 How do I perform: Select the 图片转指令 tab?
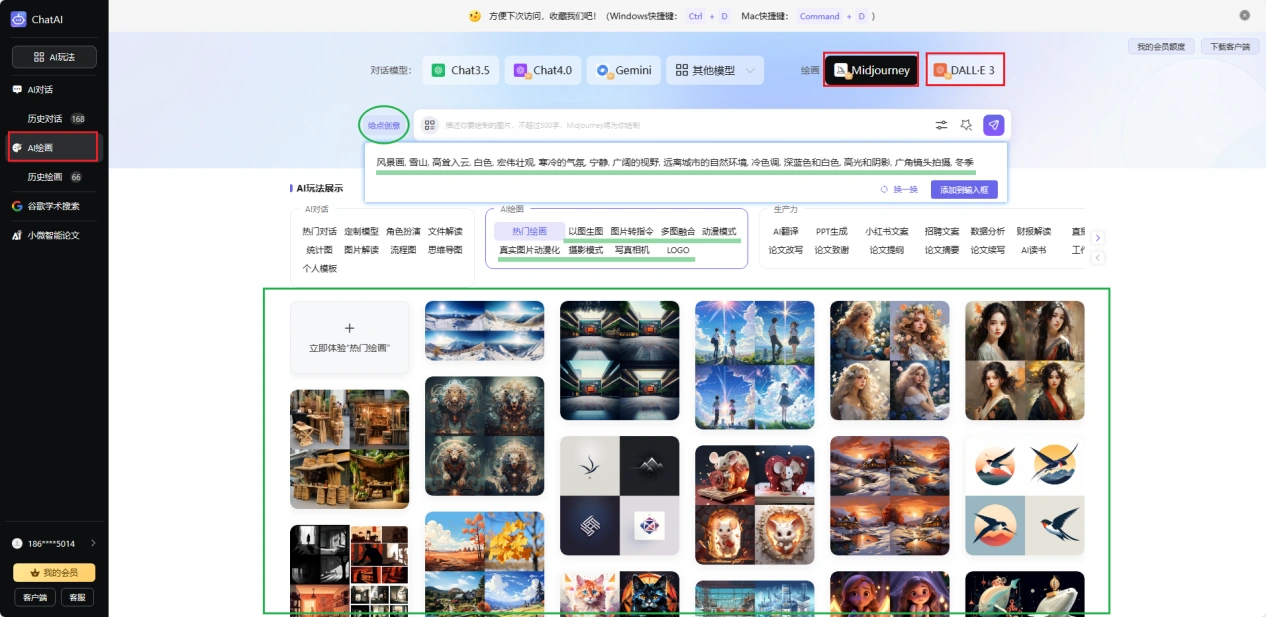[632, 231]
